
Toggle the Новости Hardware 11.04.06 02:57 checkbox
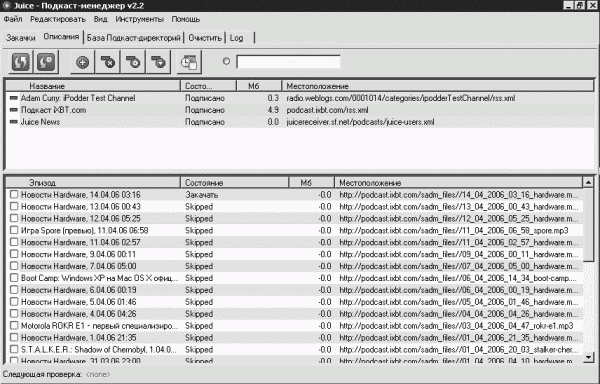(x=14, y=242)
